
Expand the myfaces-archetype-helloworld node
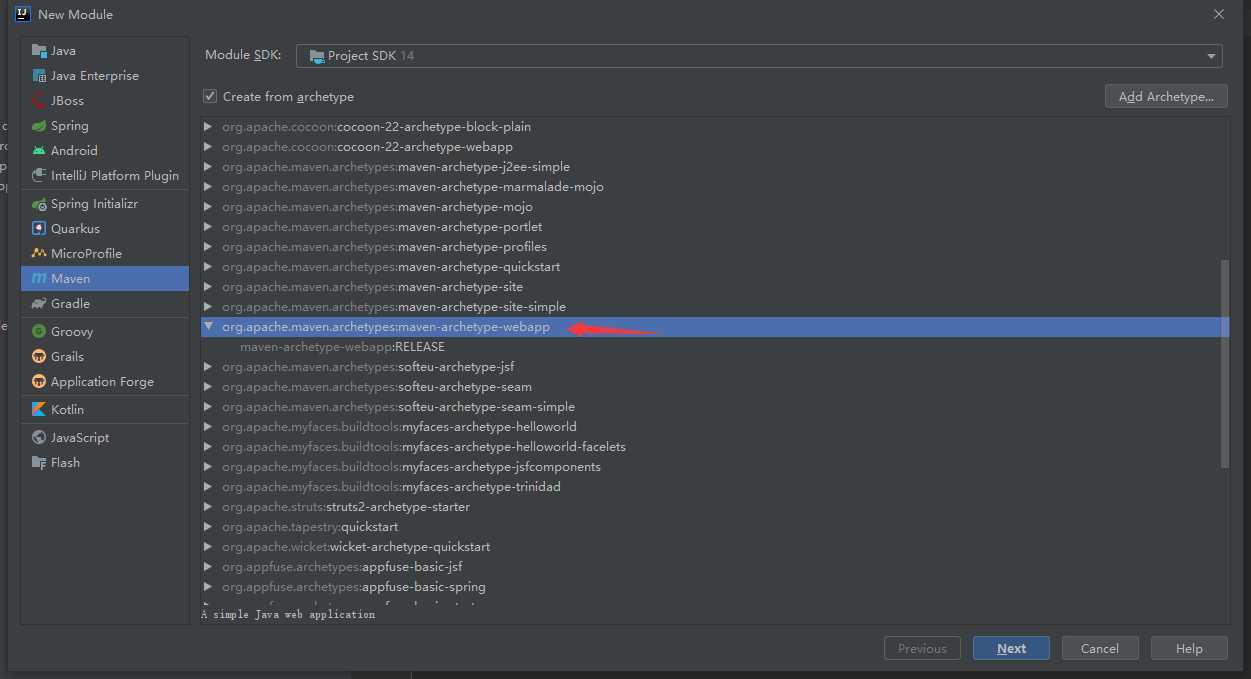click(208, 427)
